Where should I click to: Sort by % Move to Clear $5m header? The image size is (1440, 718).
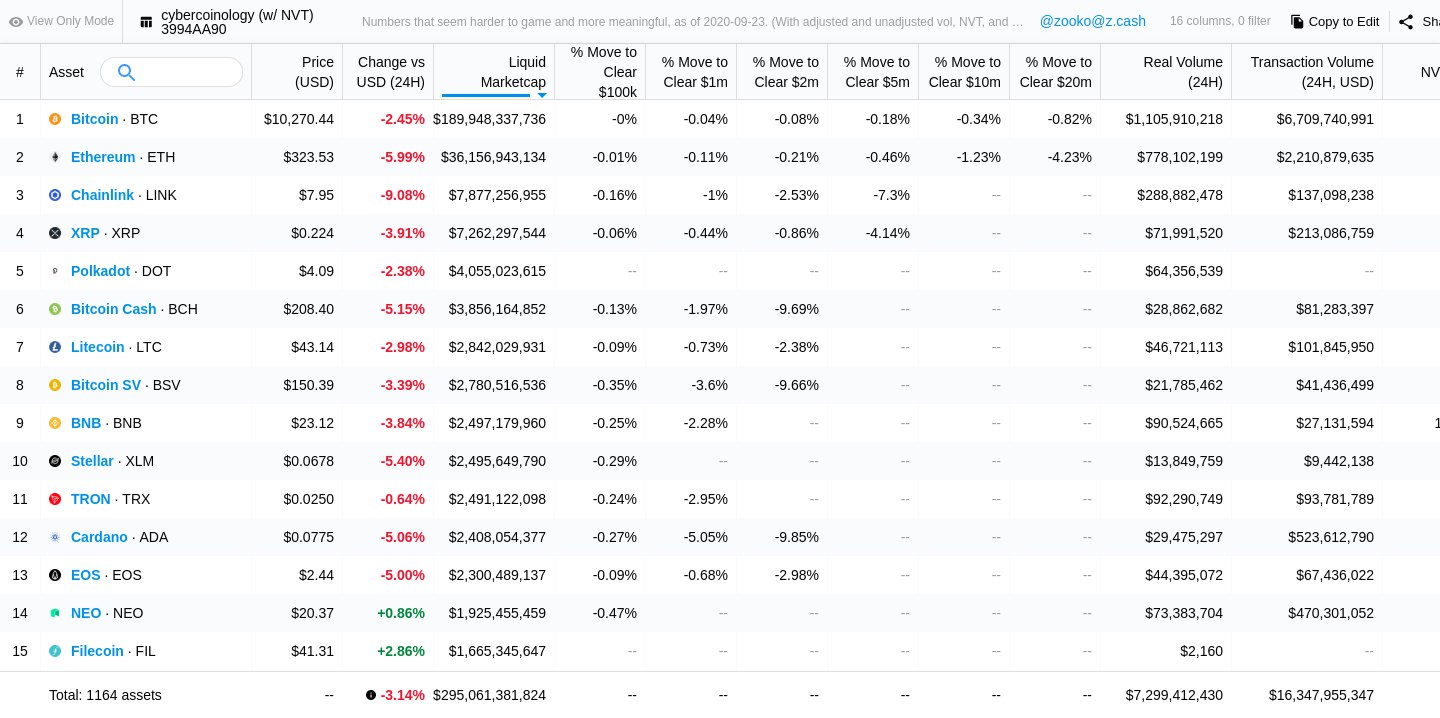pos(873,72)
